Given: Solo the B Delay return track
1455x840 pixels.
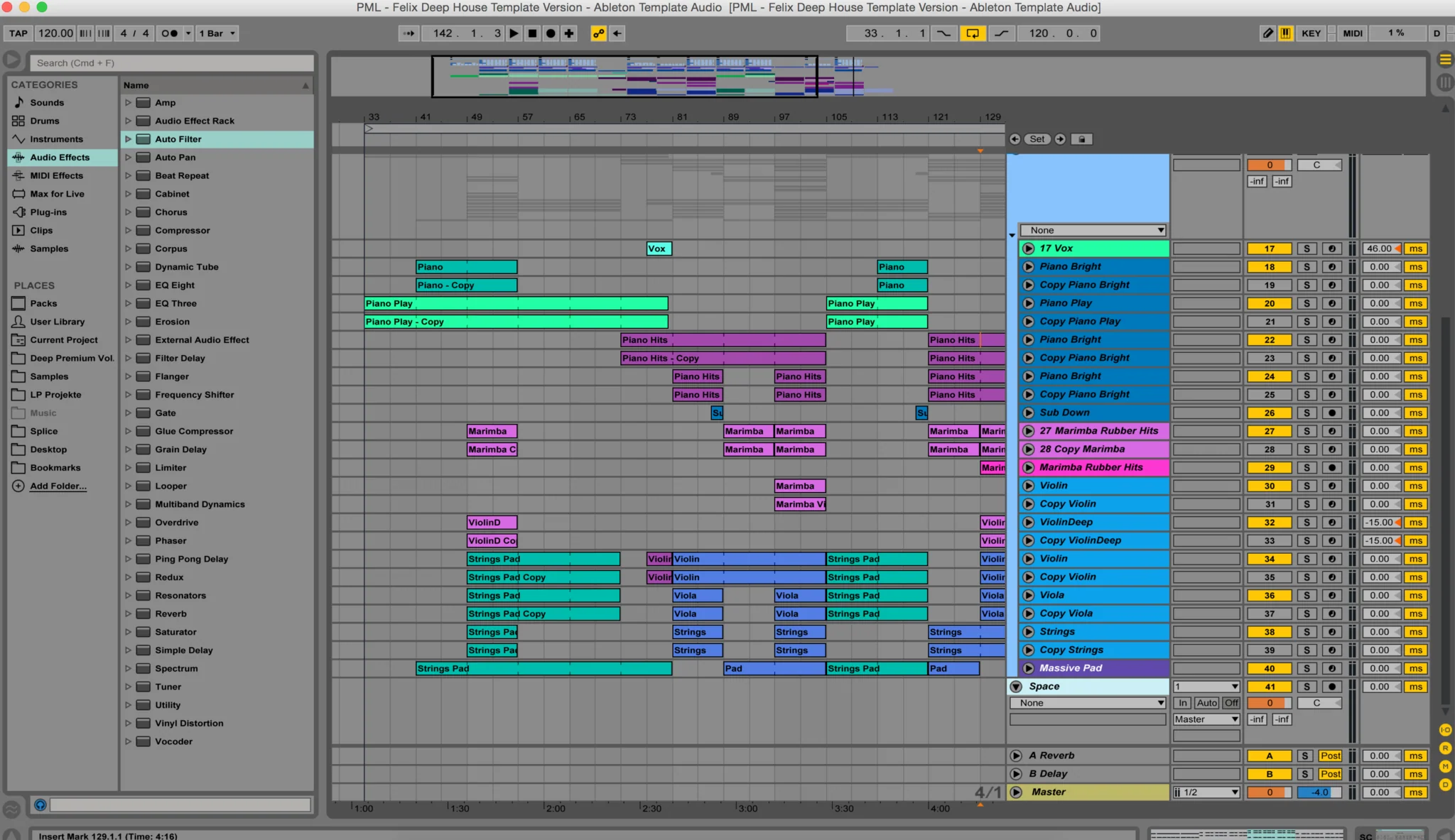Looking at the screenshot, I should point(1304,774).
